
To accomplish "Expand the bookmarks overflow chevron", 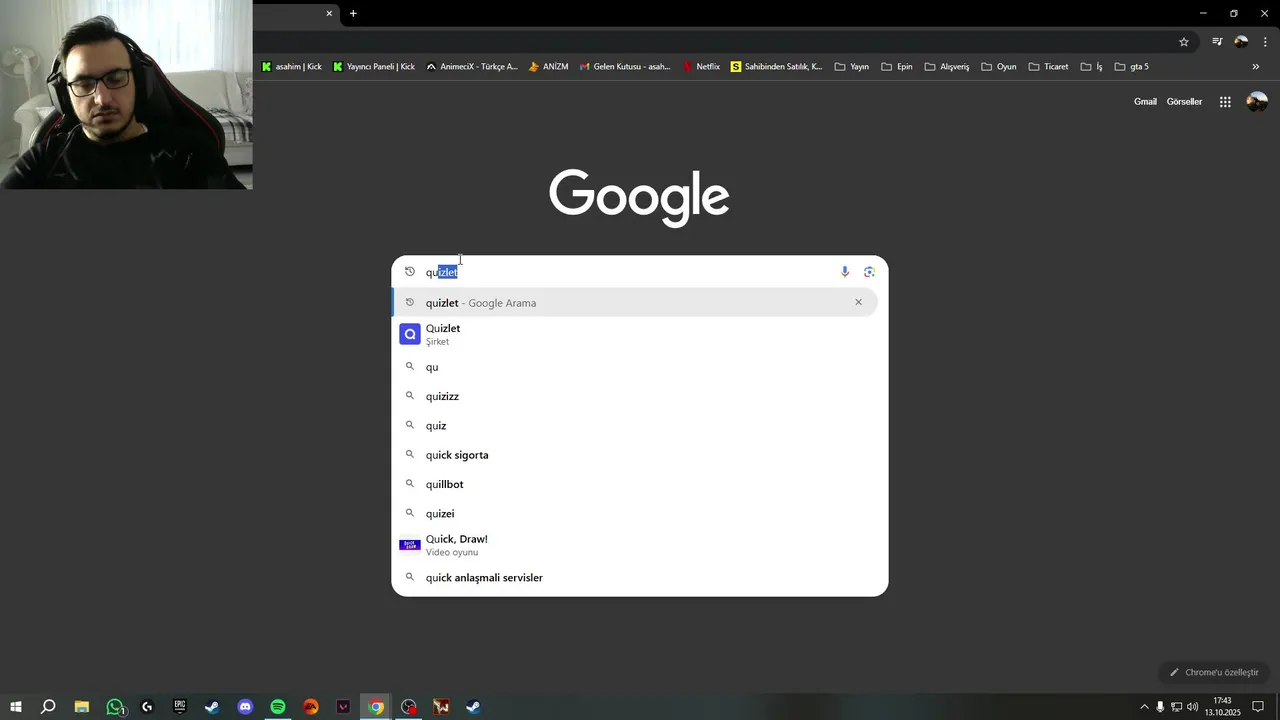I will [x=1256, y=67].
